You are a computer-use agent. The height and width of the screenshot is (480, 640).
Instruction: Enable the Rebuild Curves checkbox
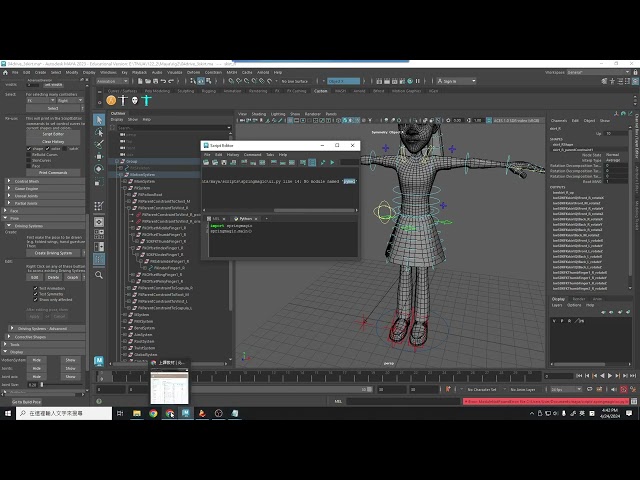pyautogui.click(x=29, y=154)
